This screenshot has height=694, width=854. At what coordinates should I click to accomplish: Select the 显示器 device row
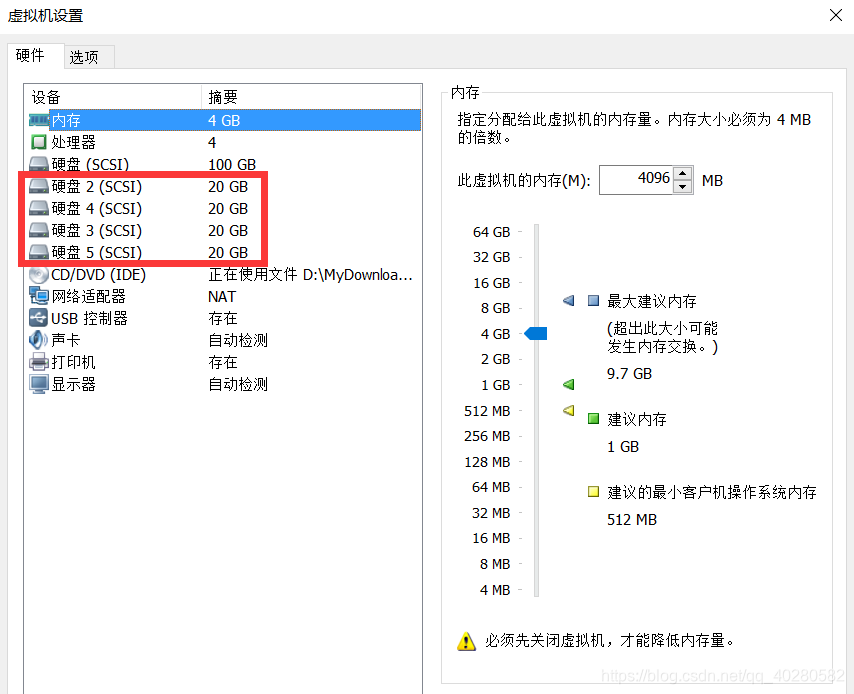coord(224,384)
